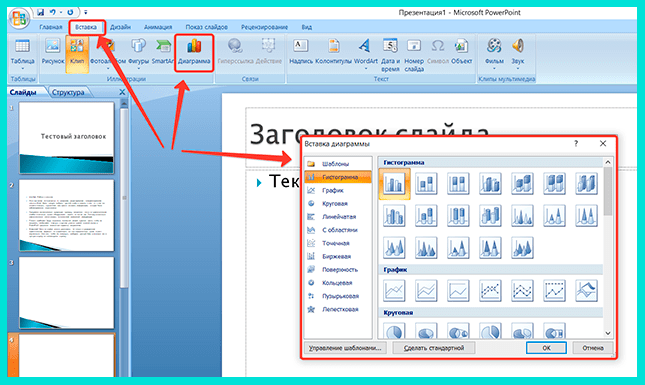Image resolution: width=645 pixels, height=385 pixels.
Task: Confirm with the OK button
Action: [546, 348]
